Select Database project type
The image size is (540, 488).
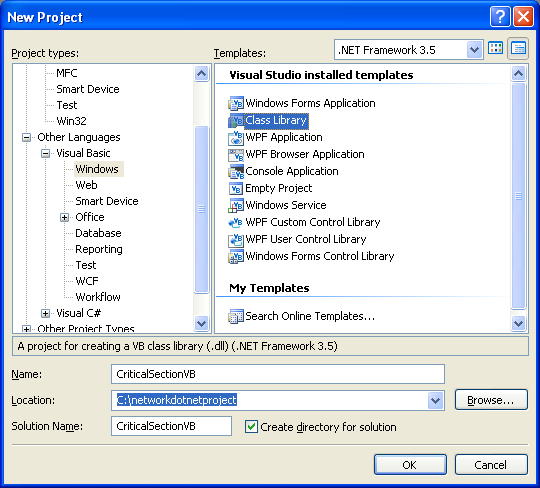pyautogui.click(x=98, y=233)
